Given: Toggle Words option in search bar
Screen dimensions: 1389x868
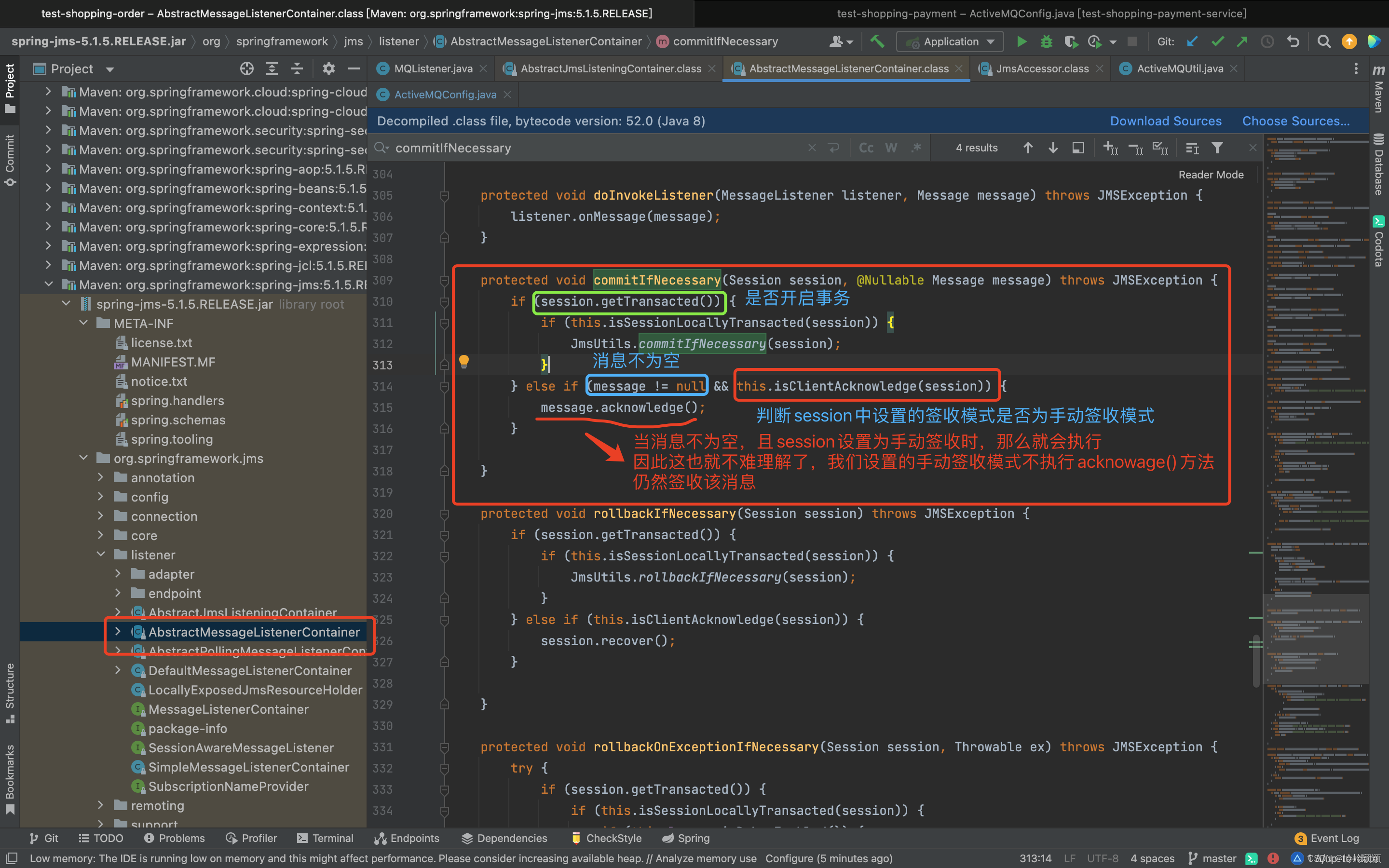Looking at the screenshot, I should coord(891,148).
